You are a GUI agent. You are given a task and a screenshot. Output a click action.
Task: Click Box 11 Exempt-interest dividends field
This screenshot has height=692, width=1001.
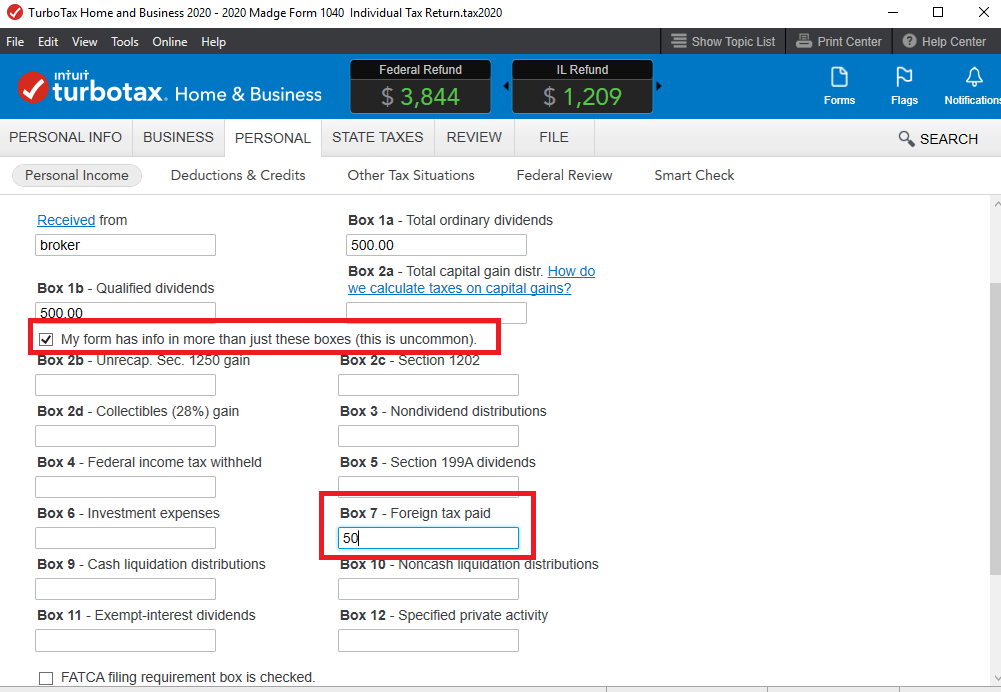point(125,640)
